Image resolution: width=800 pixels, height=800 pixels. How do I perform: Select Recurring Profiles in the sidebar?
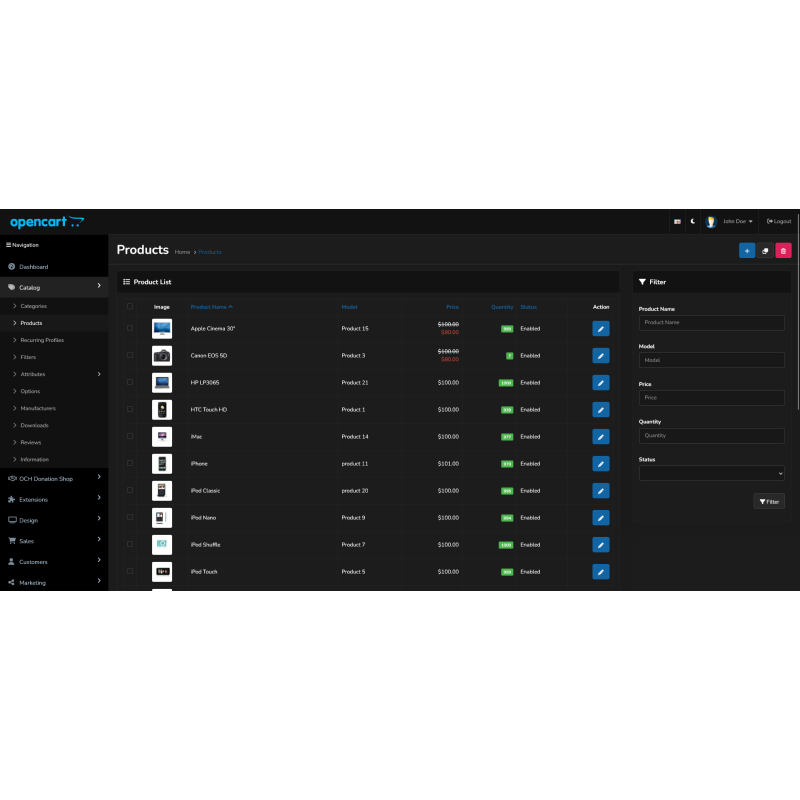(x=45, y=340)
